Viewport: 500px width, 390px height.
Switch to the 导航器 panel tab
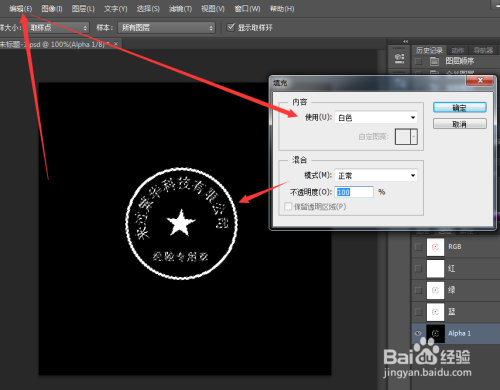coord(483,50)
